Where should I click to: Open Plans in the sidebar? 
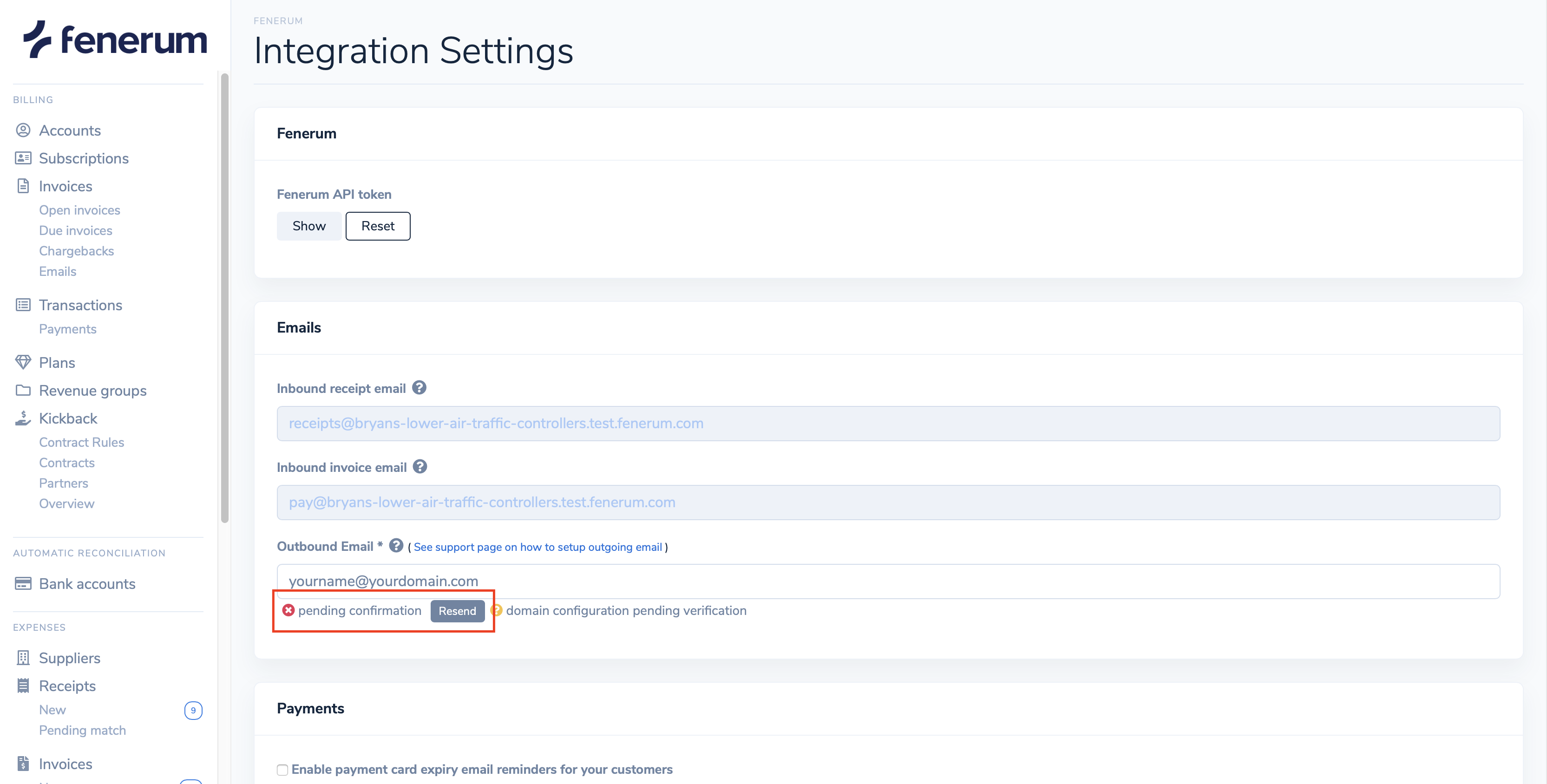coord(57,363)
